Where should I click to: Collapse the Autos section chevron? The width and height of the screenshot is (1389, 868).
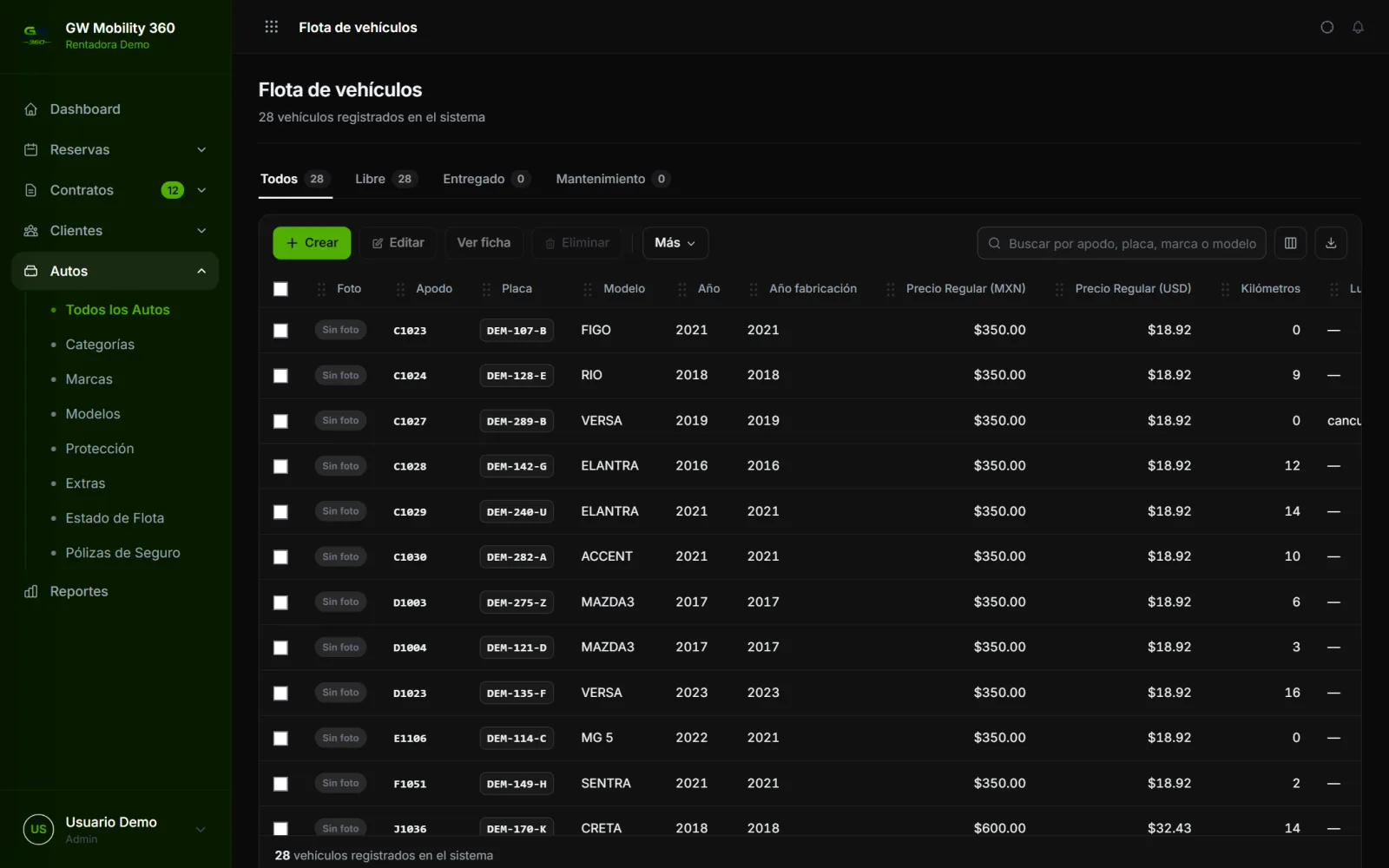click(x=201, y=271)
